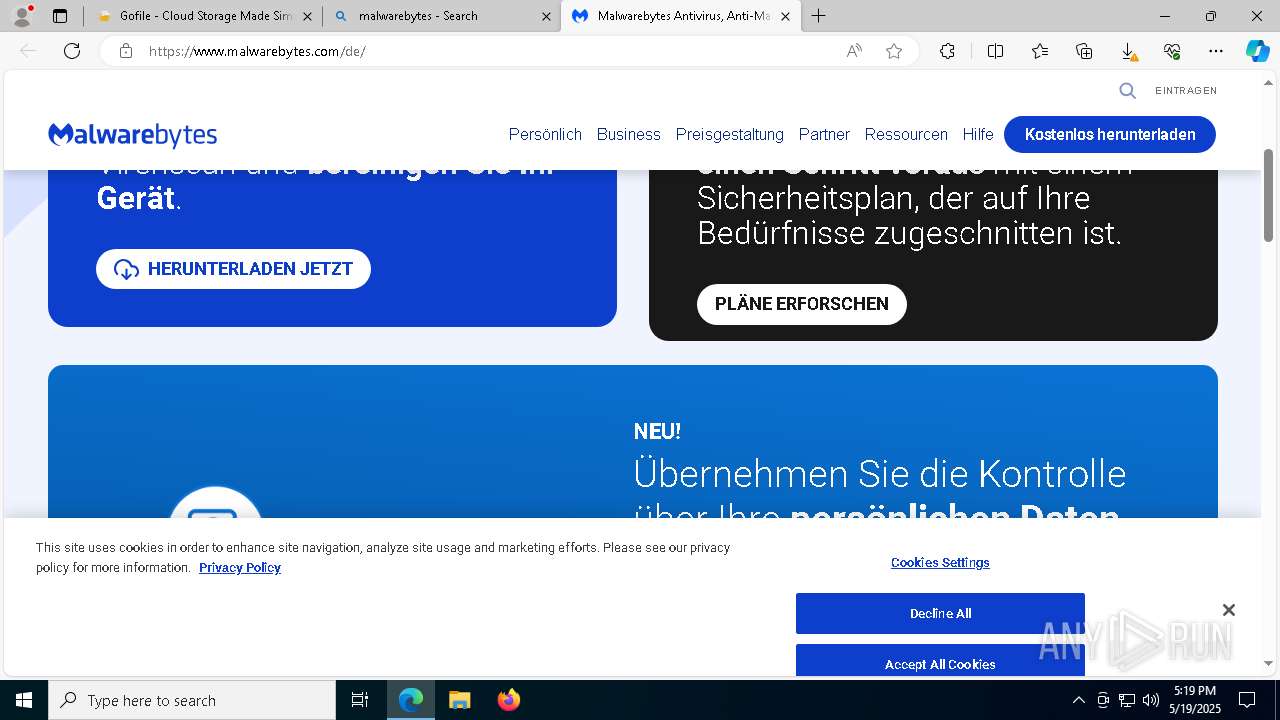Open the Windows Start menu

tap(24, 700)
